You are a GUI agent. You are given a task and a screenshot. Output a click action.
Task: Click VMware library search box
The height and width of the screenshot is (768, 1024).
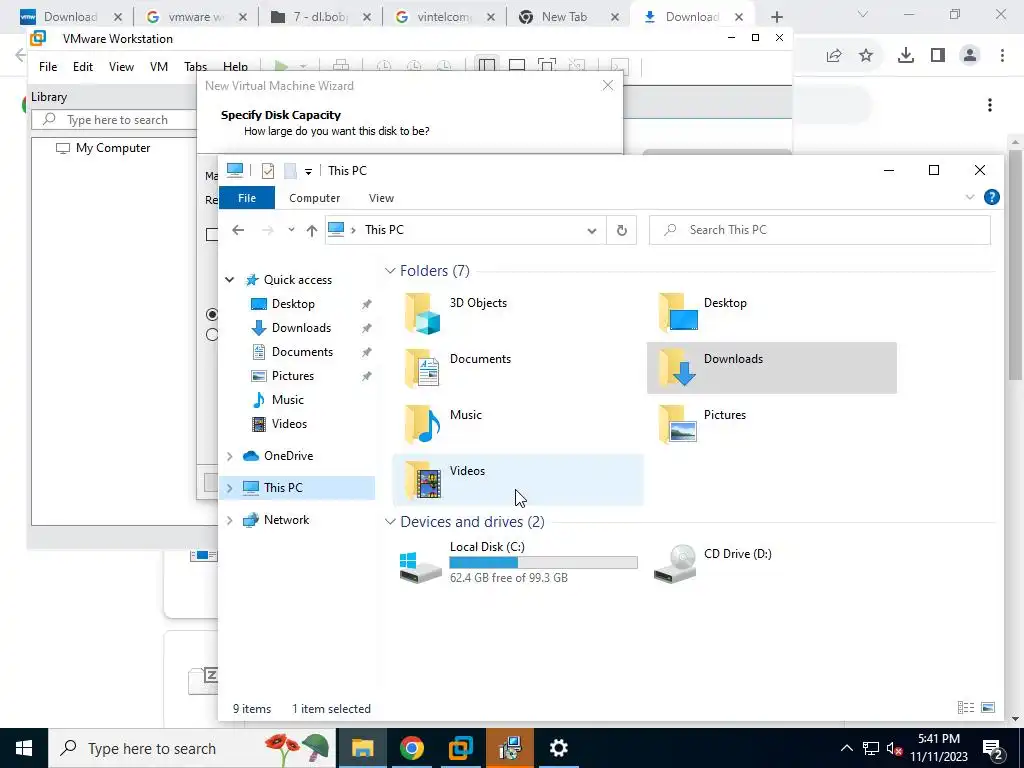(x=114, y=120)
